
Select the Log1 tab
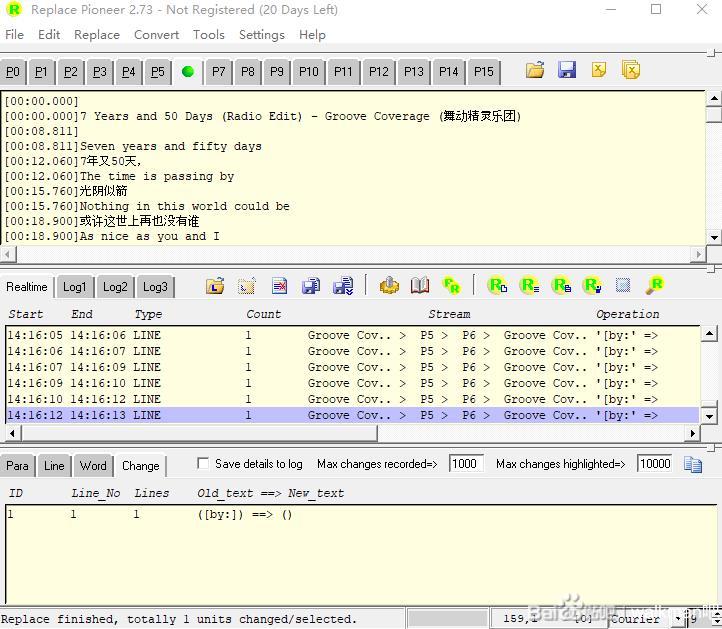click(75, 287)
